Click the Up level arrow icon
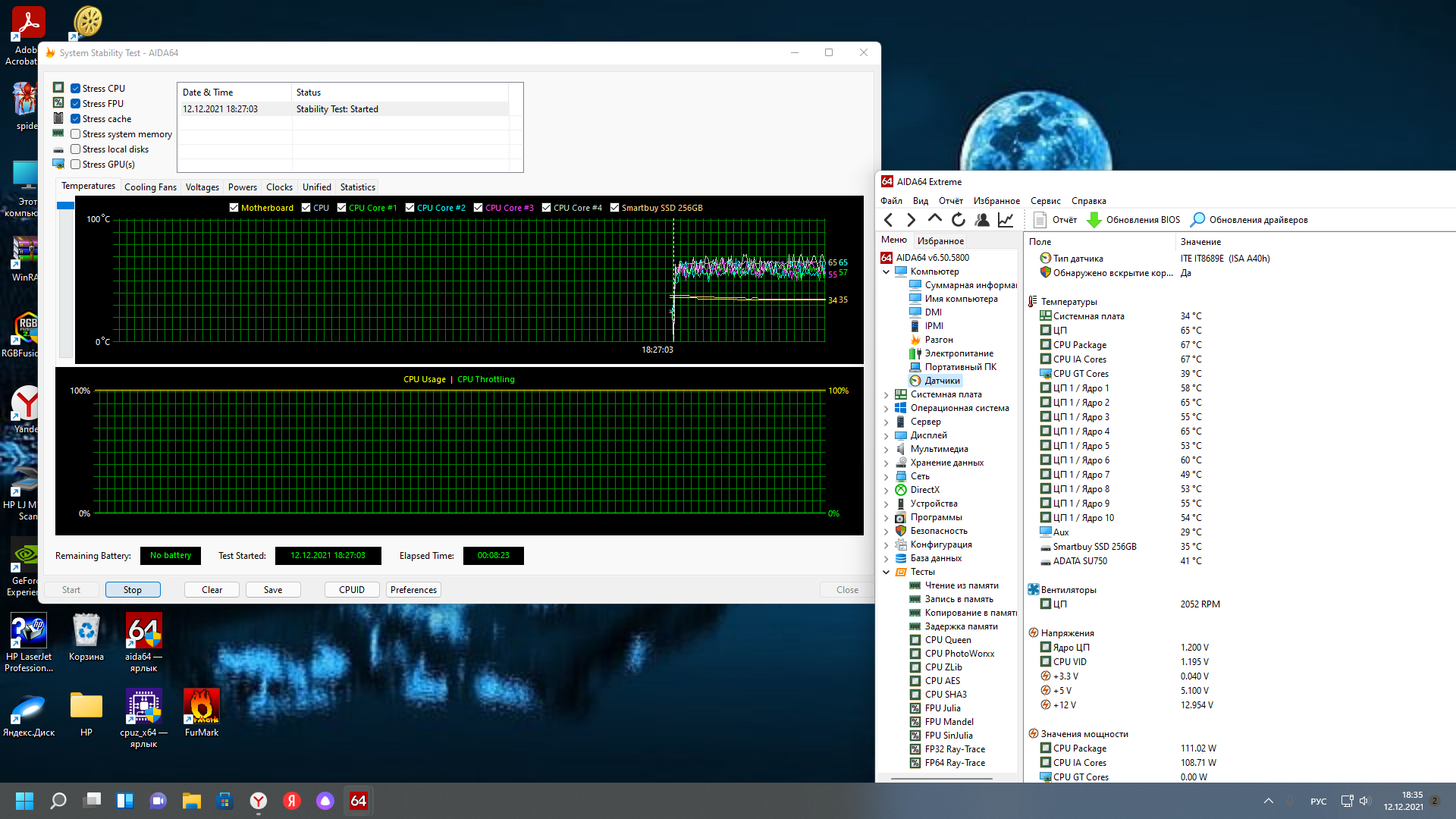 935,219
